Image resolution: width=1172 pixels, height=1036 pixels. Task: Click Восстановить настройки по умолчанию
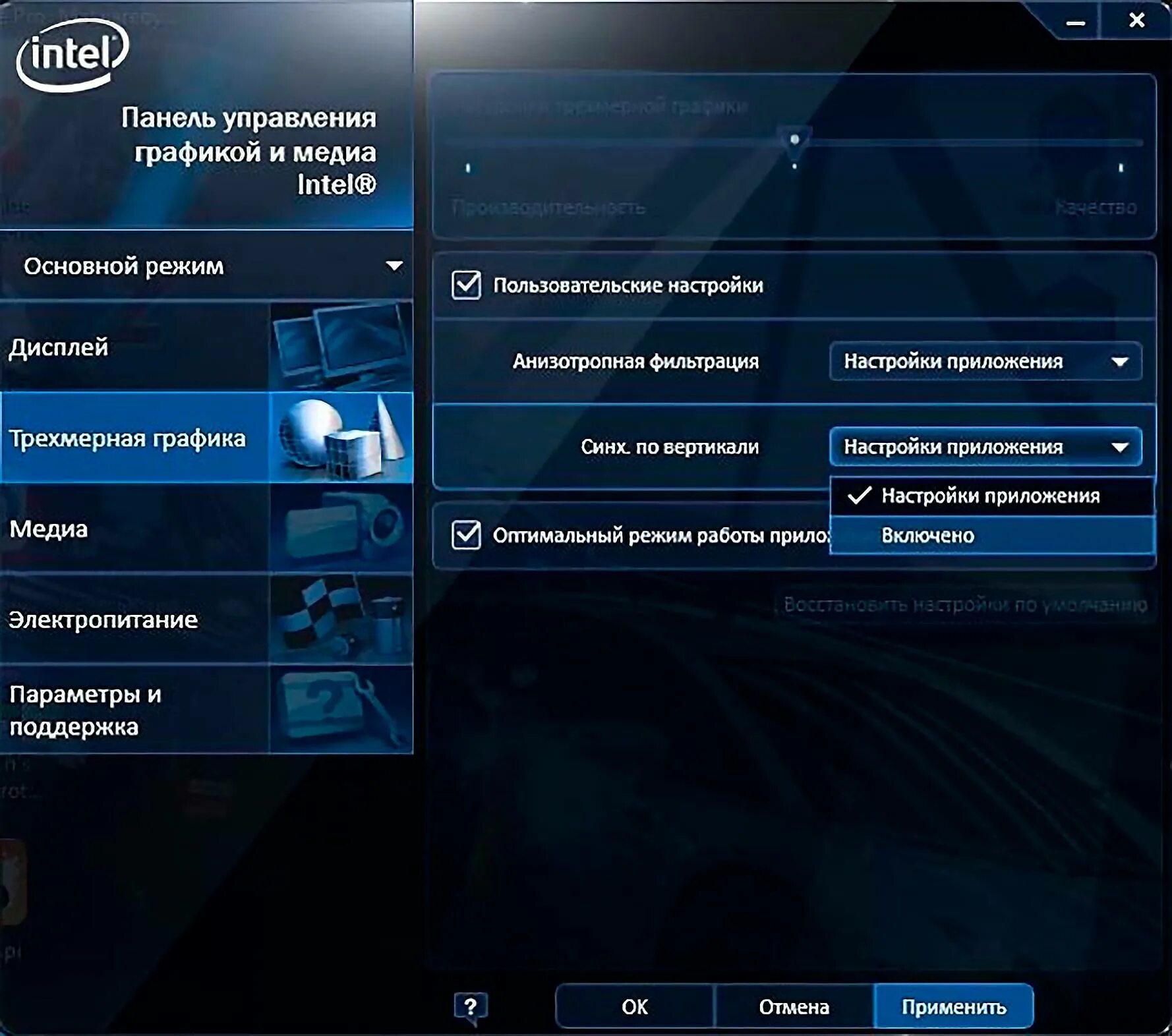pos(965,604)
